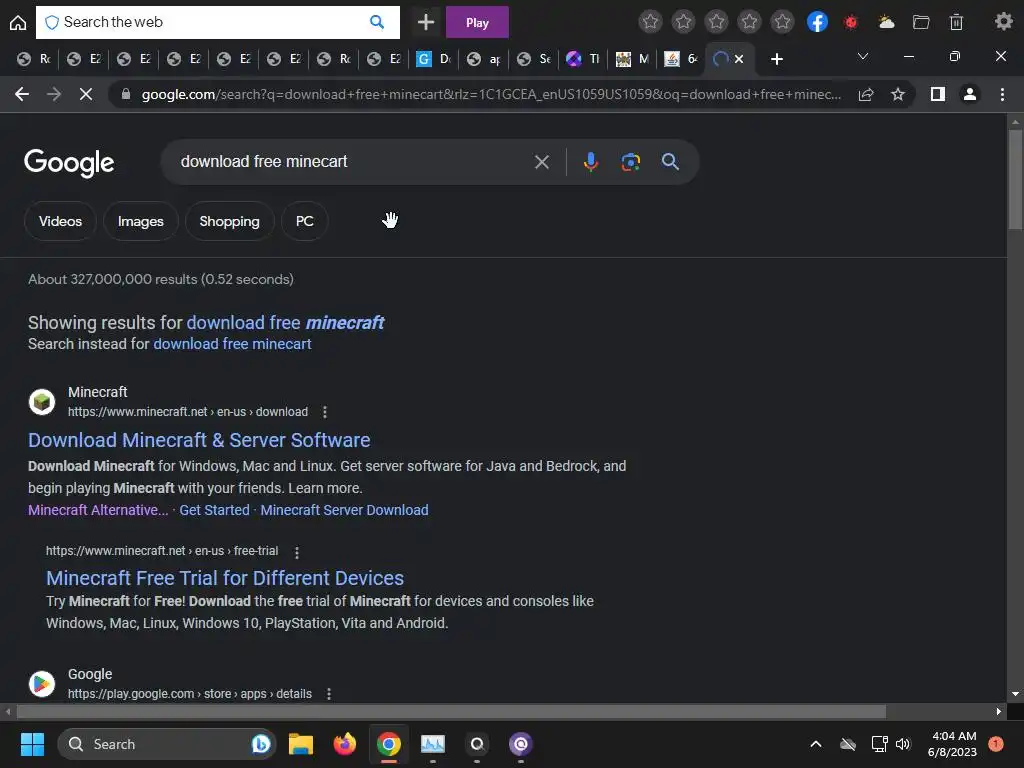1024x768 pixels.
Task: Submit the search with the blue magnifier
Action: pos(670,162)
